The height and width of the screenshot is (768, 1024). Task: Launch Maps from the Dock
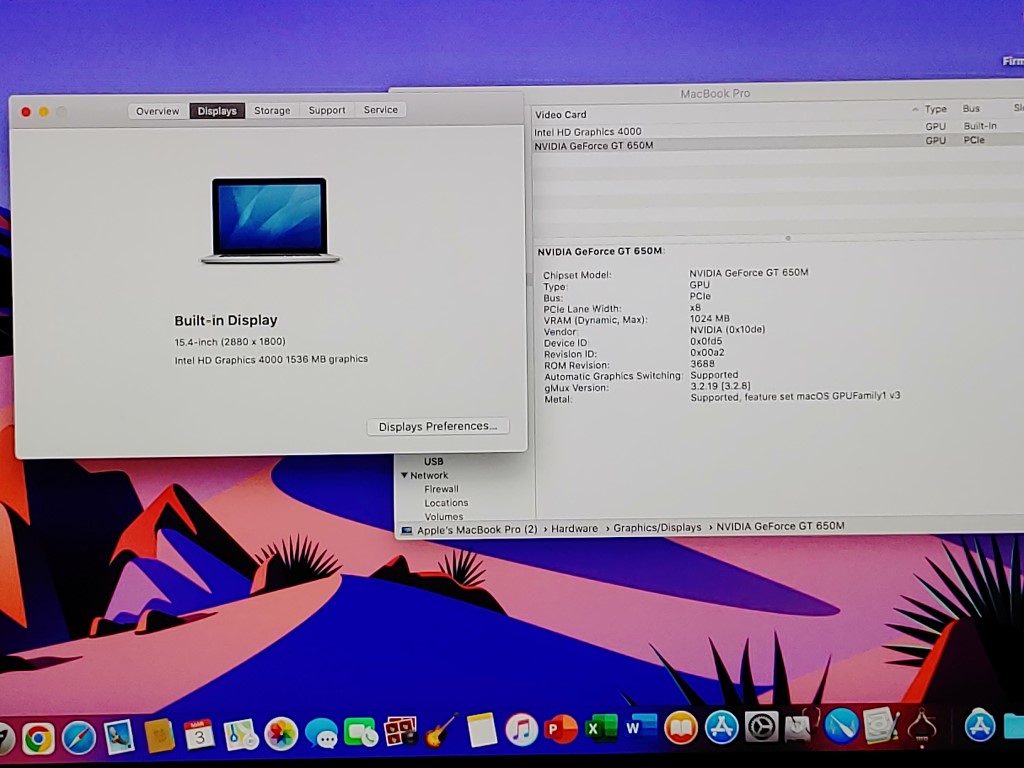click(x=240, y=734)
